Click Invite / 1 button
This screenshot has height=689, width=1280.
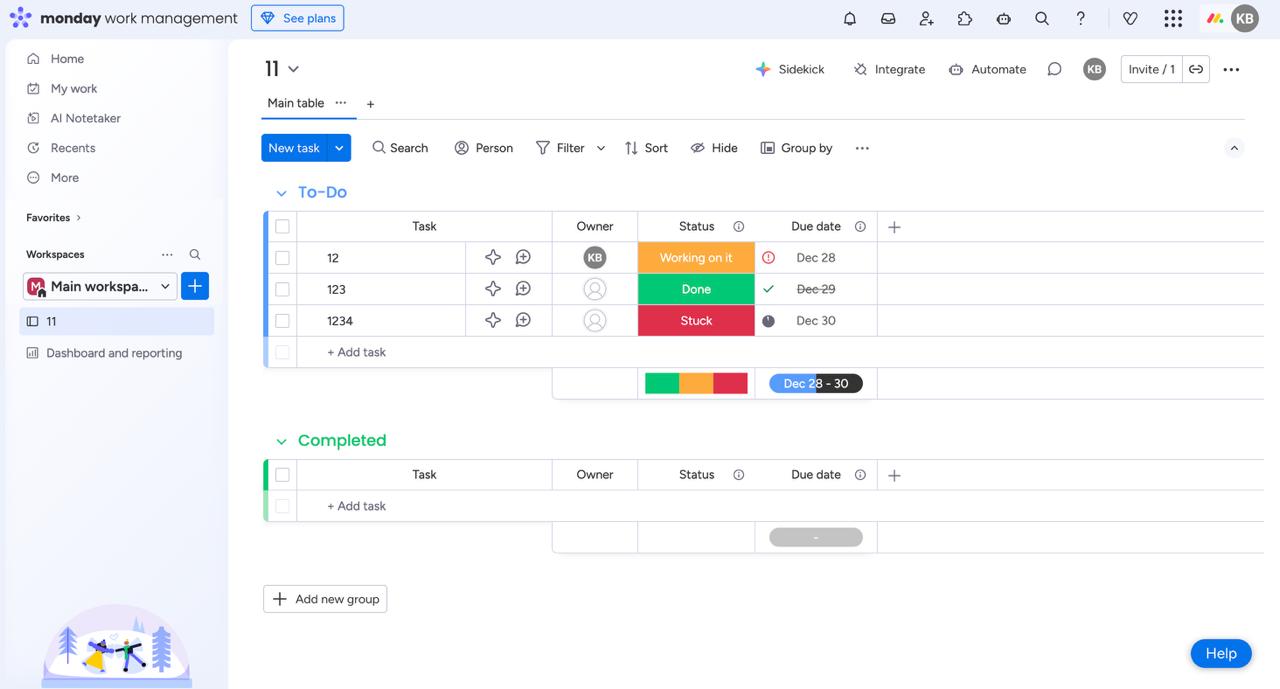[1152, 69]
